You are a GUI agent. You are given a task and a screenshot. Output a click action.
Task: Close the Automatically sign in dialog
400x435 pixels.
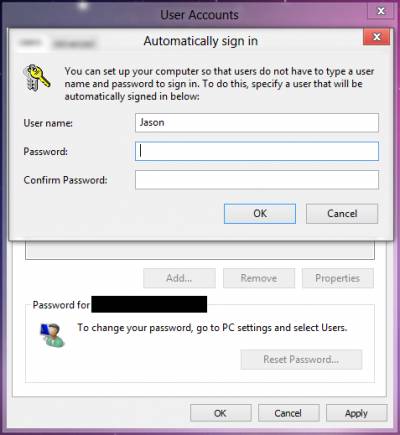(x=377, y=37)
